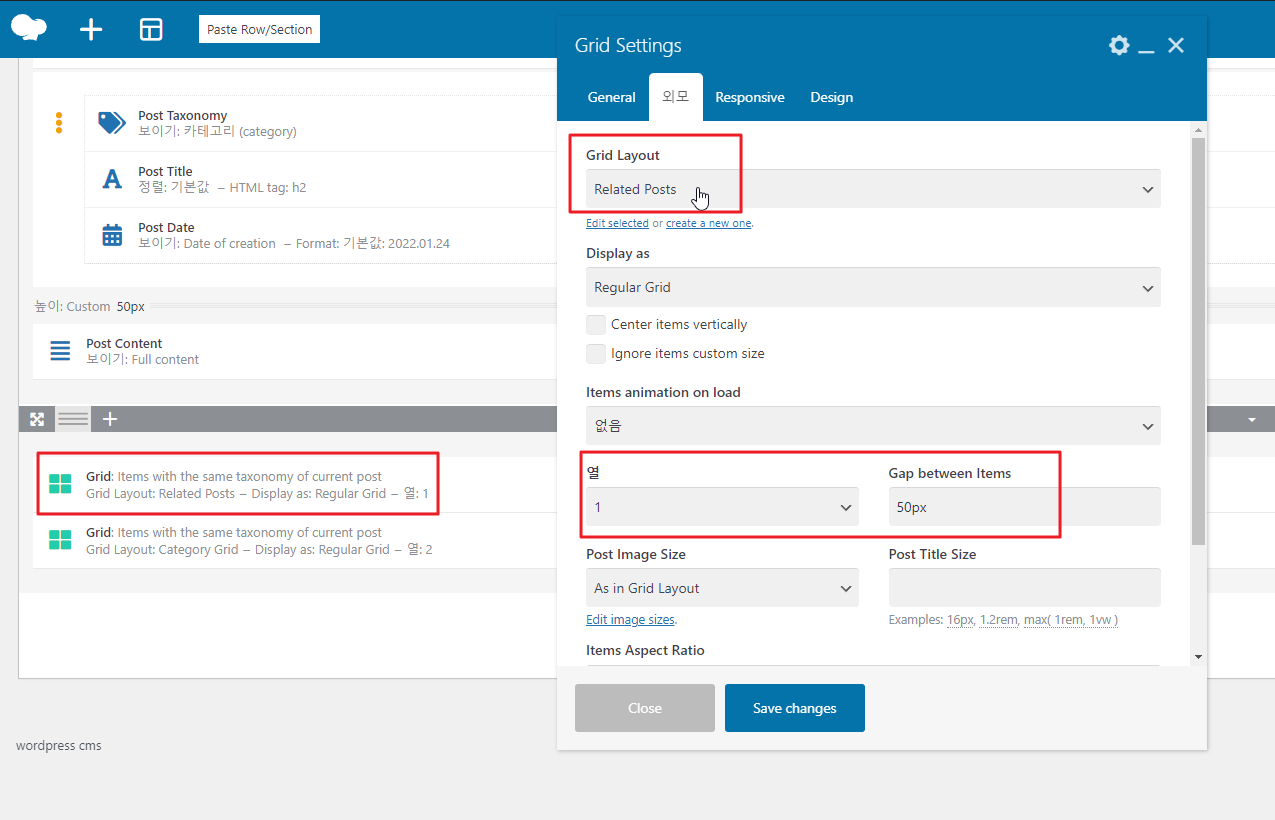1275x820 pixels.
Task: Click the 1.2rem example text
Action: click(x=998, y=620)
